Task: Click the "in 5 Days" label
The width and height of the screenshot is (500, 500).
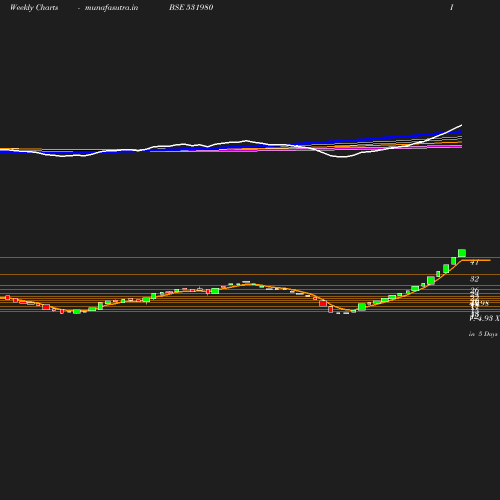Action: tap(483, 334)
